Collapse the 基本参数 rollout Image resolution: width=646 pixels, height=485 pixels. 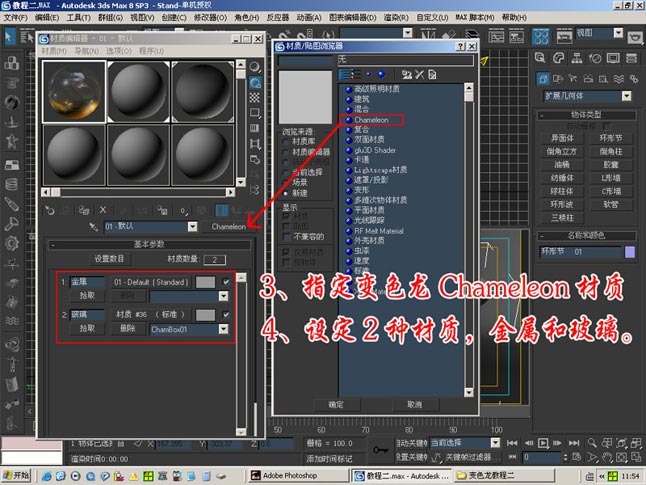click(149, 244)
